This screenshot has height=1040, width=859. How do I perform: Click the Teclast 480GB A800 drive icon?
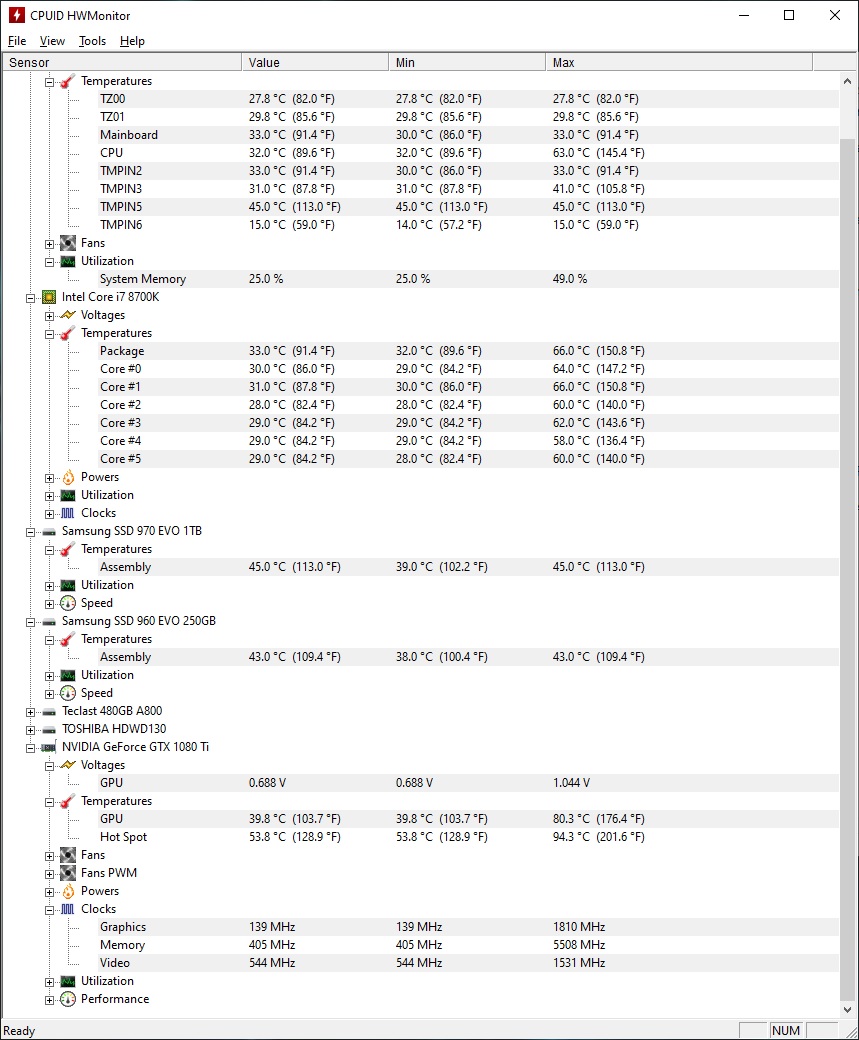point(49,711)
